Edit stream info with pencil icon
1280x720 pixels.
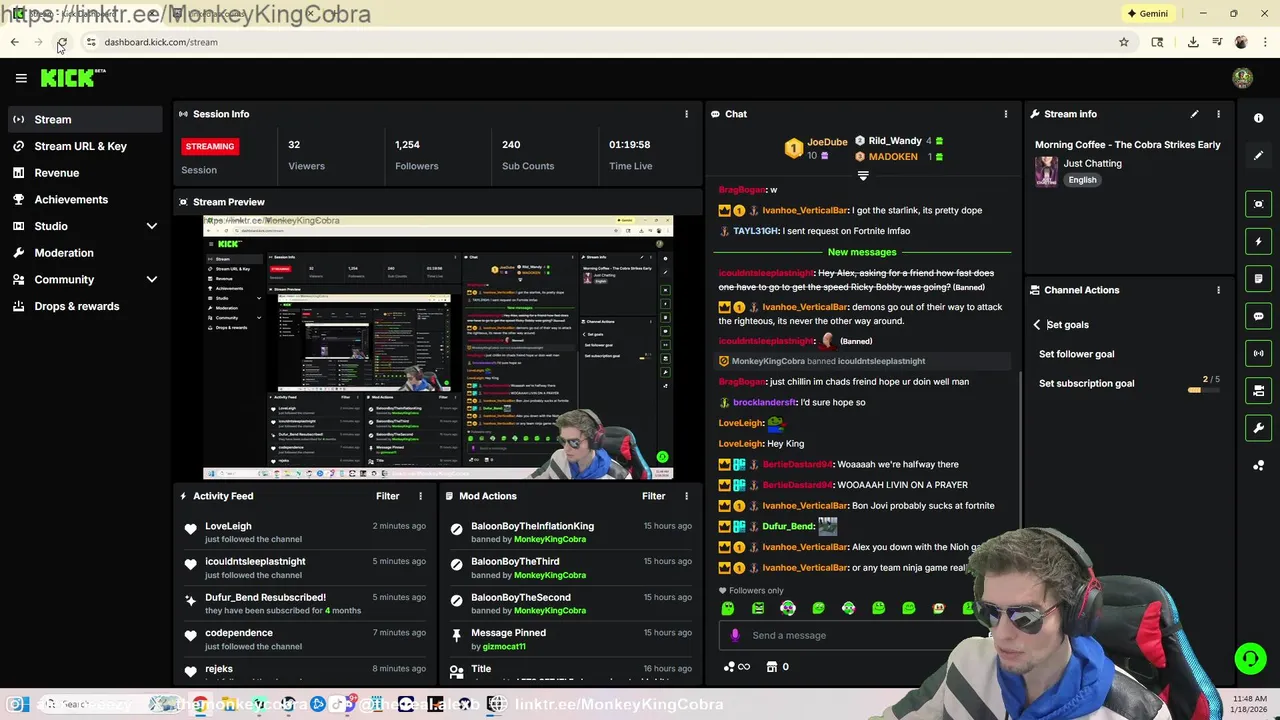[1194, 114]
